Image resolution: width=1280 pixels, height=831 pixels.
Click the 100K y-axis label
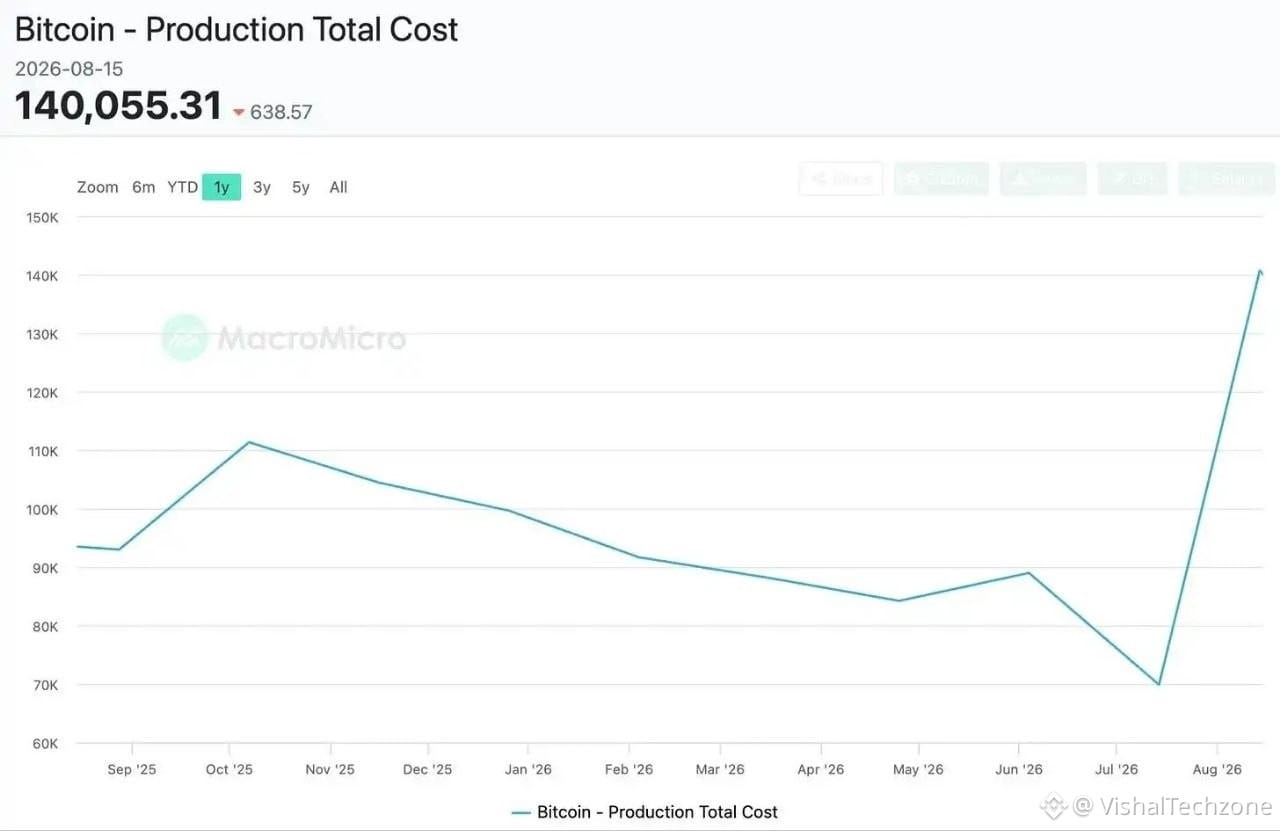tap(42, 509)
